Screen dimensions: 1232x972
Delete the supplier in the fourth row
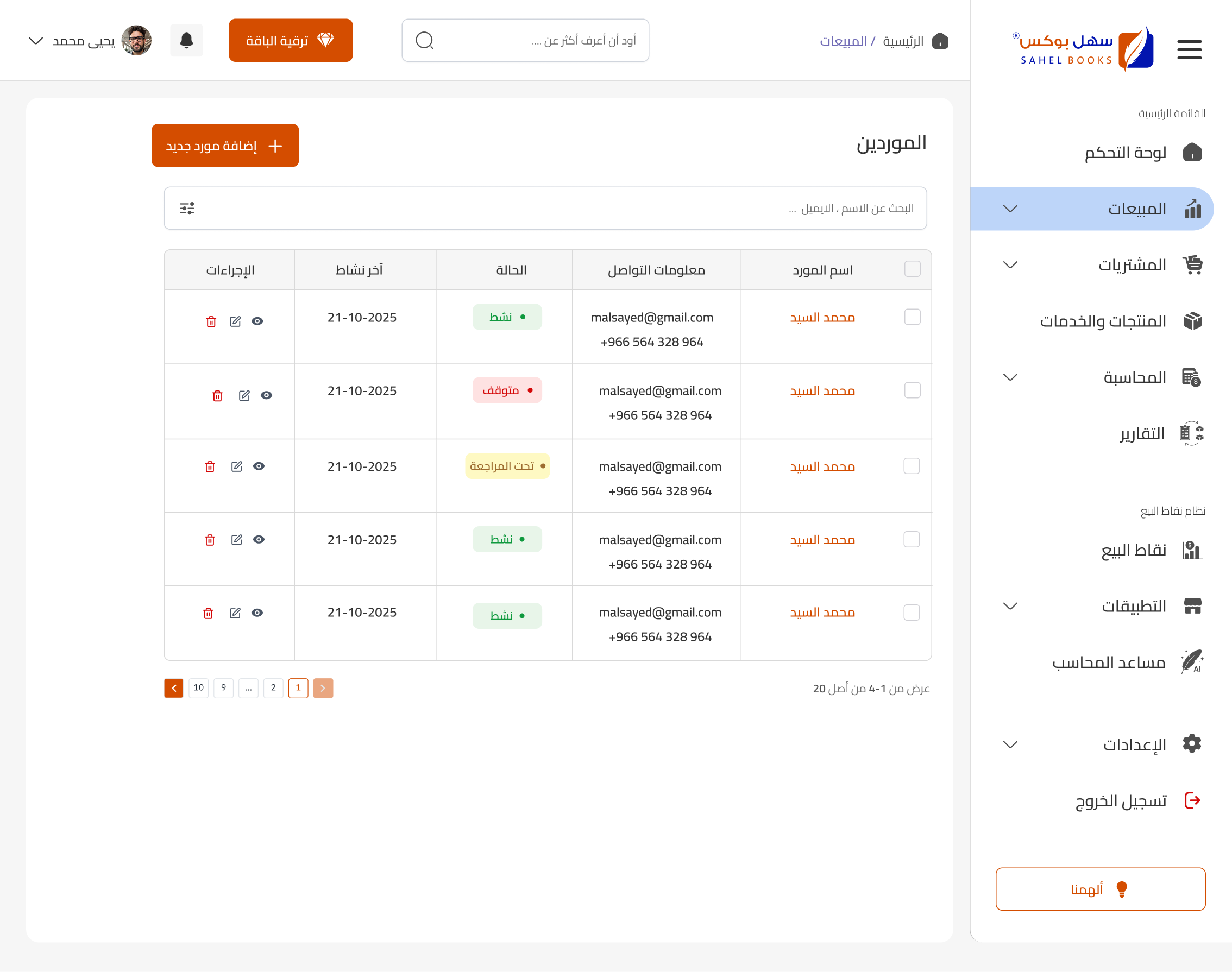pyautogui.click(x=210, y=540)
